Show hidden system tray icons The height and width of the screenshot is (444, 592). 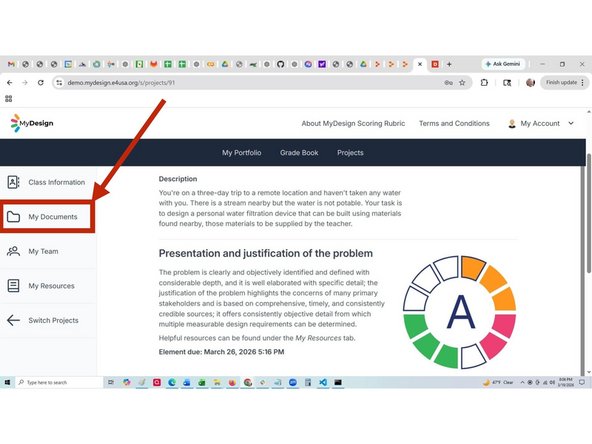pos(523,382)
